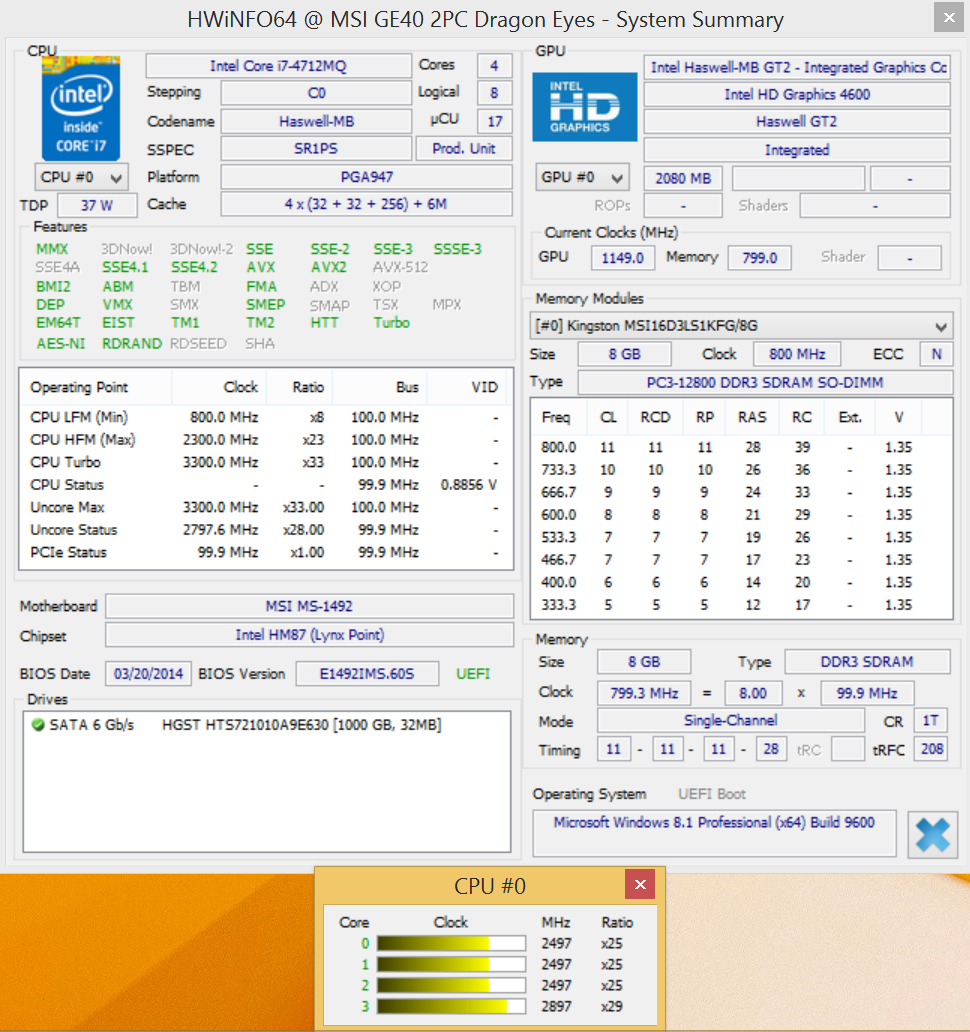The image size is (970, 1032).
Task: Select the Haswell-MB codename value
Action: (x=317, y=121)
